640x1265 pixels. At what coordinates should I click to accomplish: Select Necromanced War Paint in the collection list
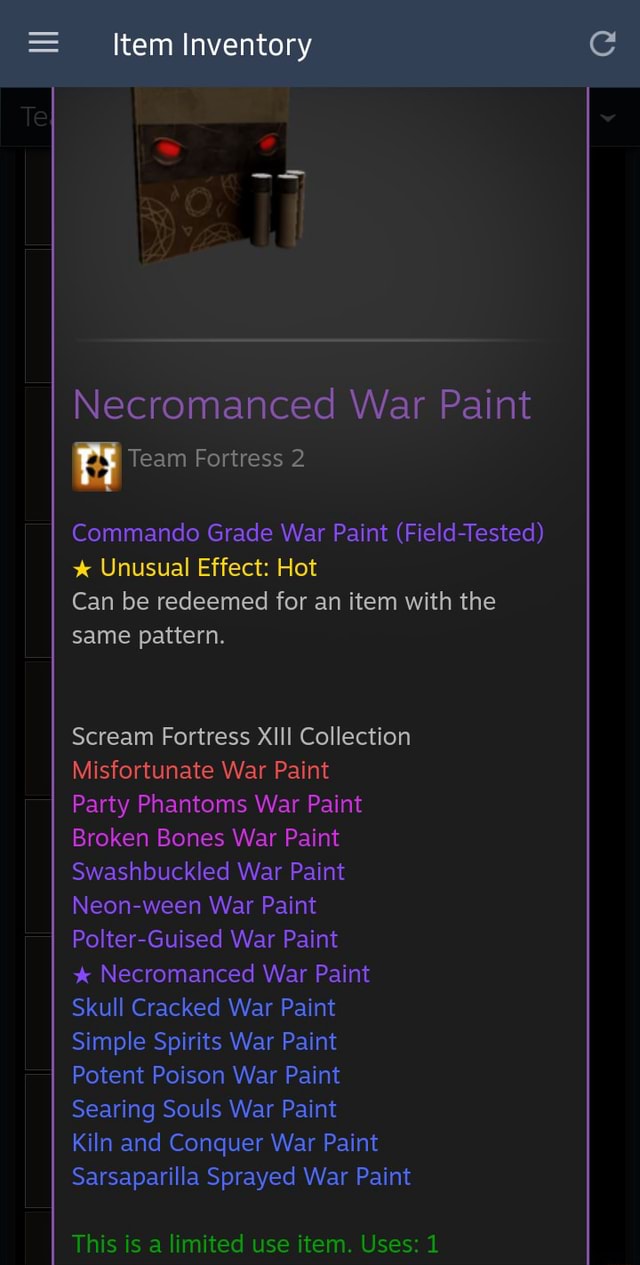point(234,973)
